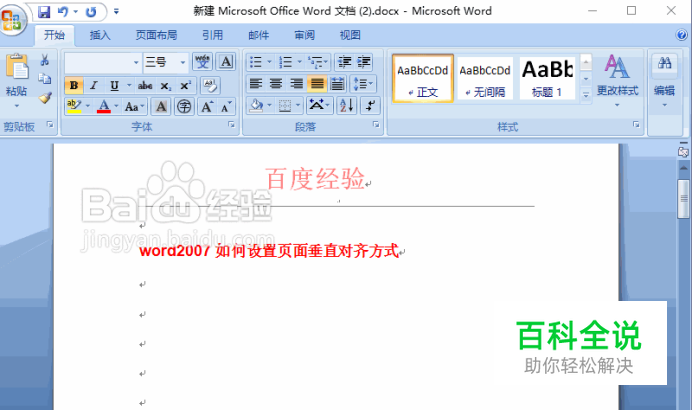The width and height of the screenshot is (692, 410).
Task: Decrease paragraph indent
Action: tap(344, 62)
